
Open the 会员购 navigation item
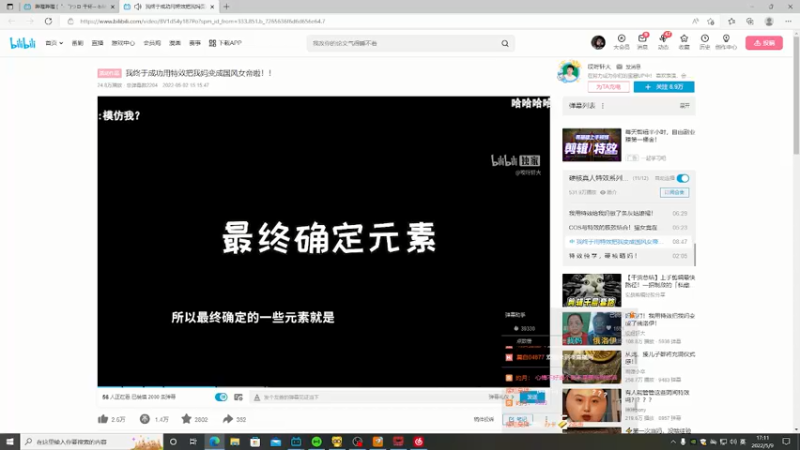point(152,43)
